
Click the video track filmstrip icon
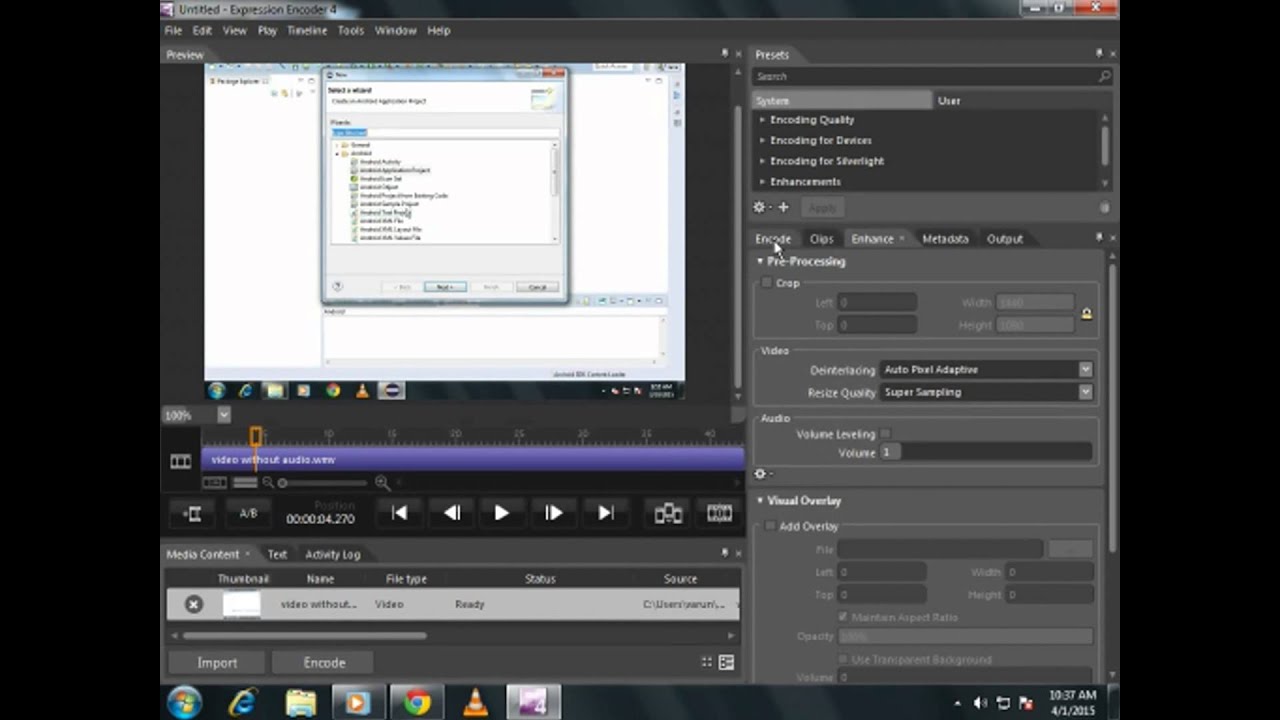pos(180,461)
